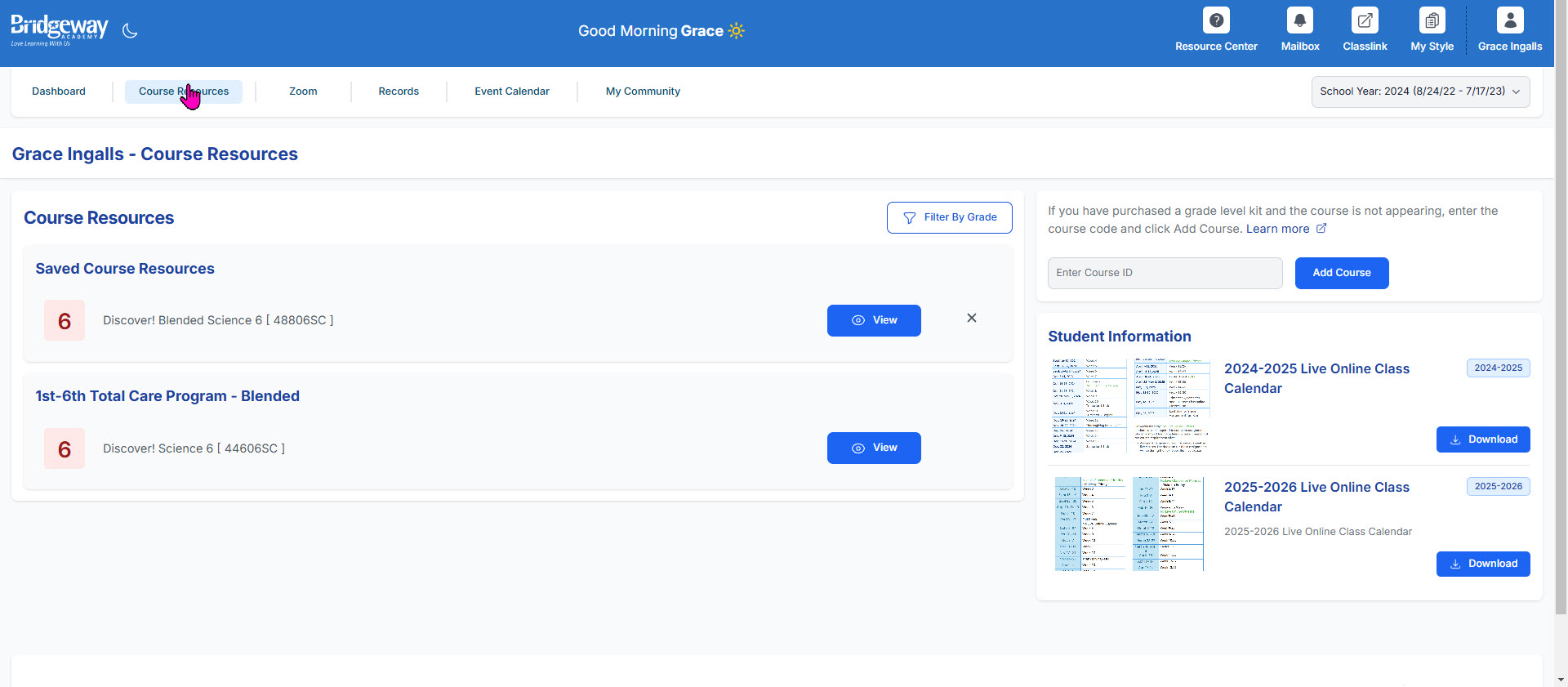Click grade 6 badge for Discover! Science 6
The height and width of the screenshot is (687, 1568).
point(65,448)
